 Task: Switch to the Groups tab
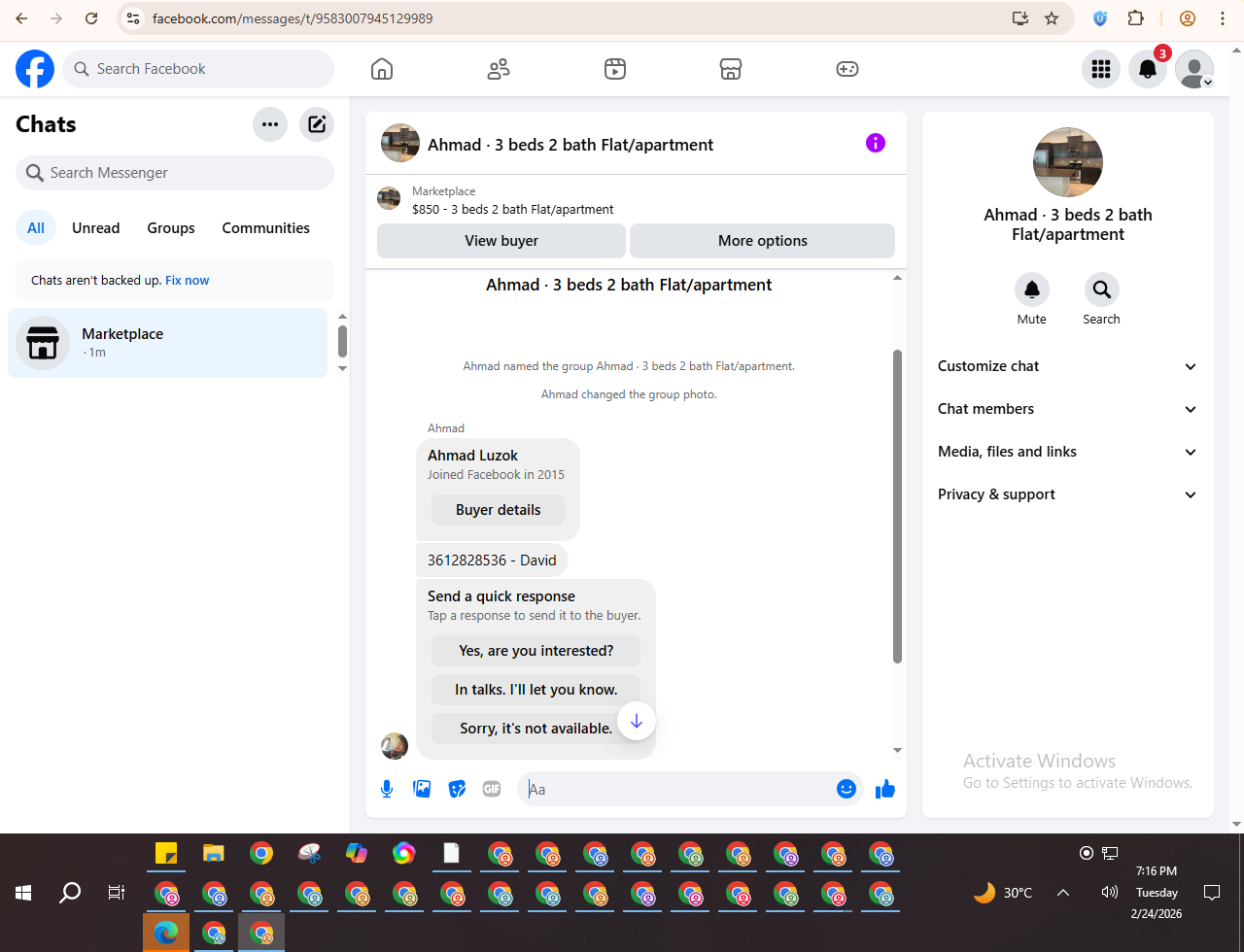(x=171, y=228)
